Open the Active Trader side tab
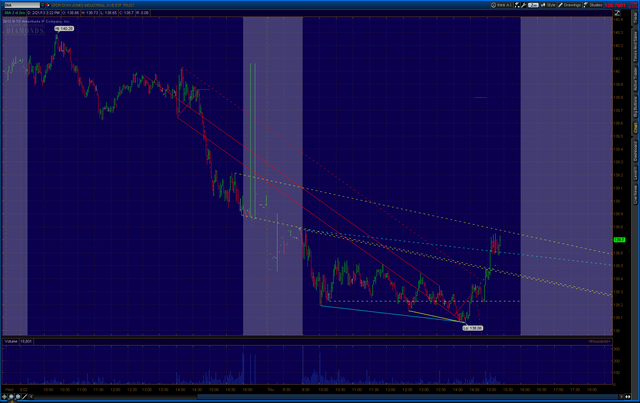The image size is (640, 403). point(635,79)
